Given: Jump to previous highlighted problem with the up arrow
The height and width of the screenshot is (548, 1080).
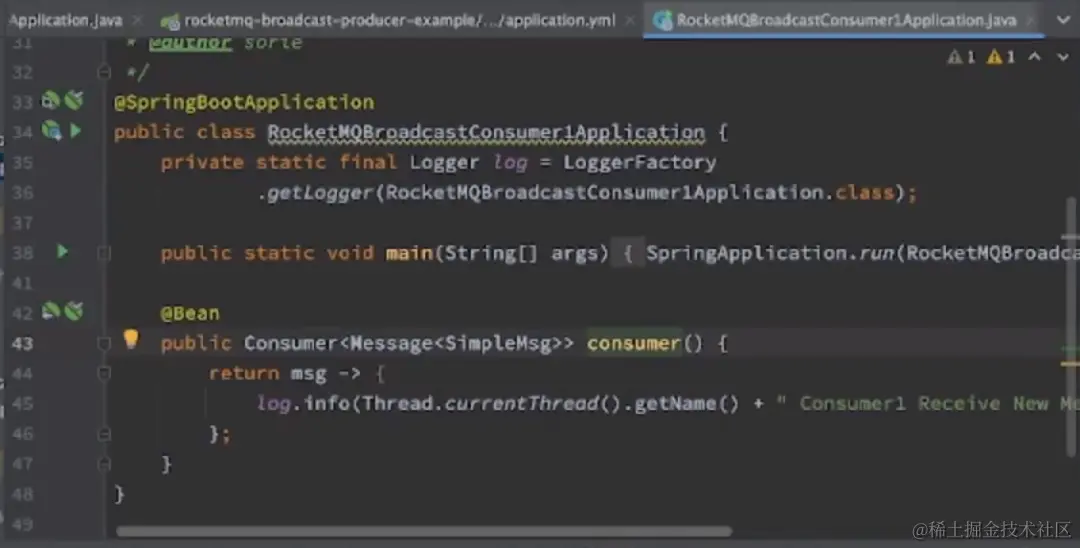Looking at the screenshot, I should point(1035,57).
